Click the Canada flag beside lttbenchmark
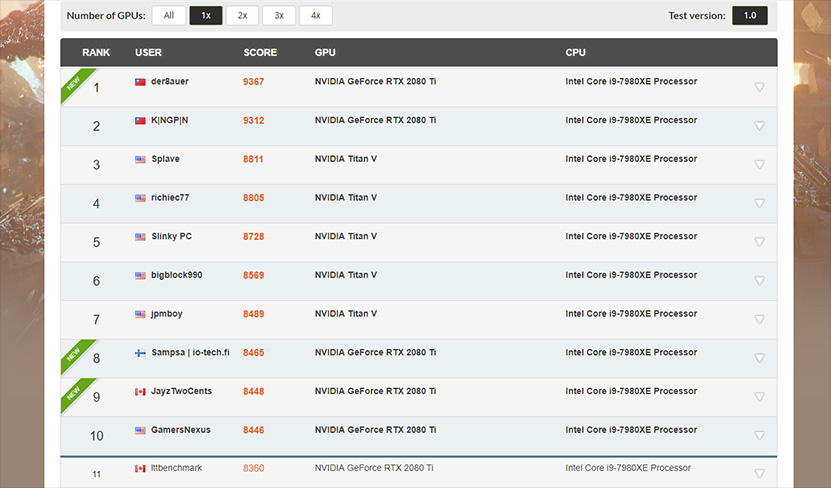Viewport: 831px width, 488px height. 140,468
